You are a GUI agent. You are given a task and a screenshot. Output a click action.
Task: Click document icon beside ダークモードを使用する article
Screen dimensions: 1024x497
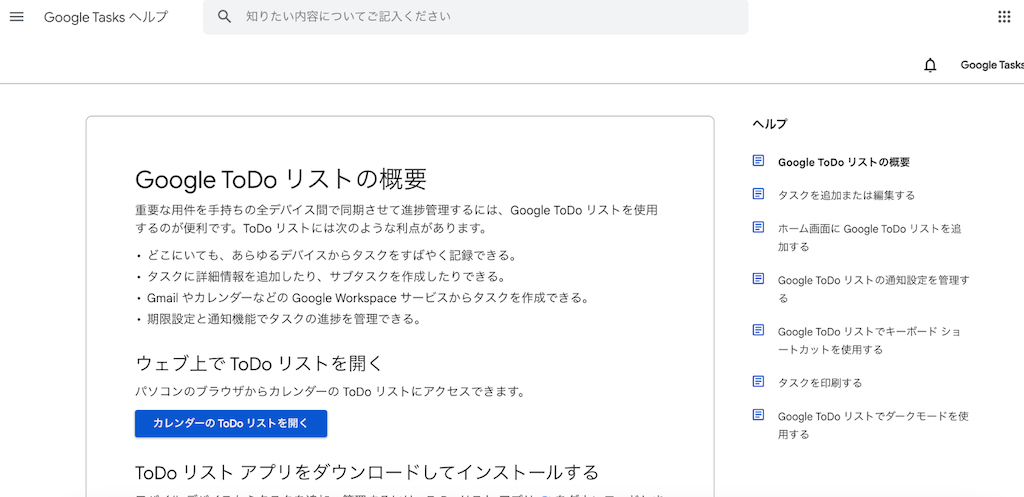tap(758, 415)
